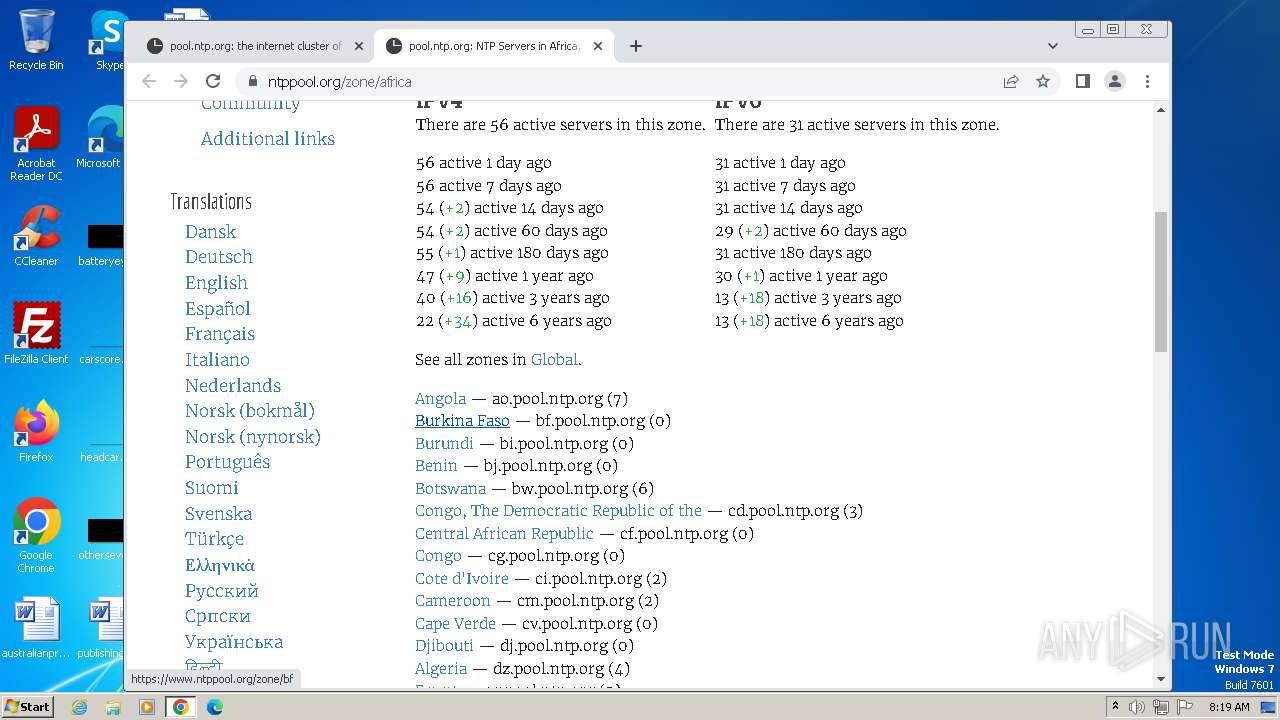Open the Chrome profile avatar
This screenshot has width=1280, height=720.
[1115, 81]
